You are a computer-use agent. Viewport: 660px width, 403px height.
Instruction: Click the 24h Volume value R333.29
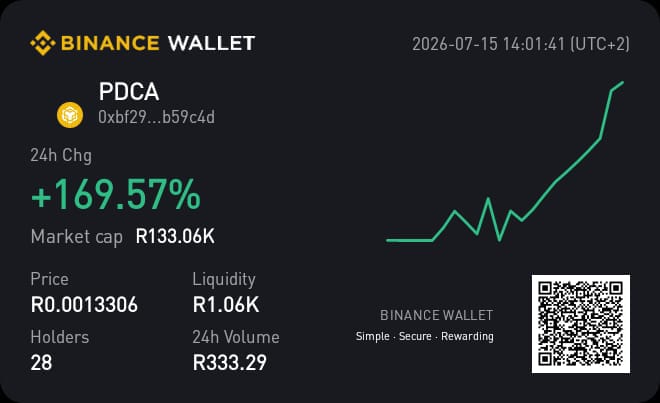pos(230,363)
